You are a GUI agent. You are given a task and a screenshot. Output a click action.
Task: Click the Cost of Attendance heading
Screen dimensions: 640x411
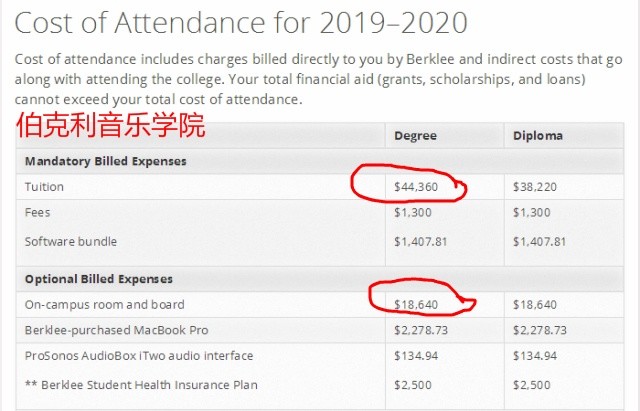click(x=241, y=23)
